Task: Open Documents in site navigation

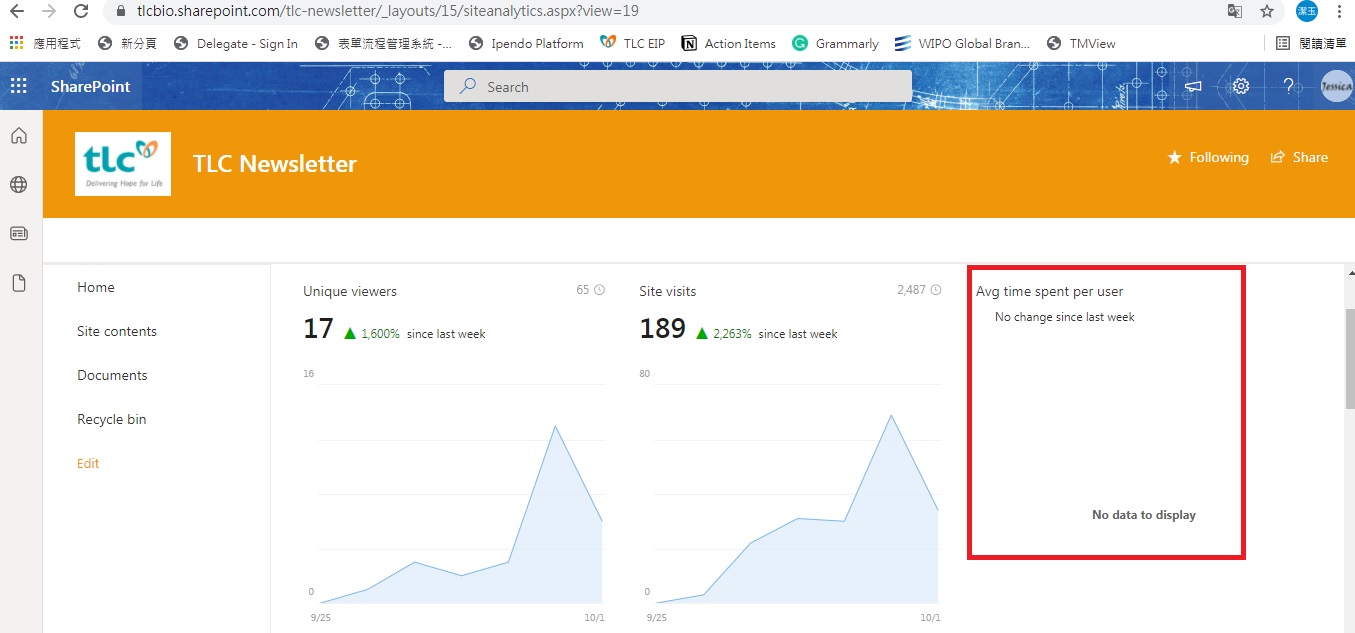Action: pos(112,375)
